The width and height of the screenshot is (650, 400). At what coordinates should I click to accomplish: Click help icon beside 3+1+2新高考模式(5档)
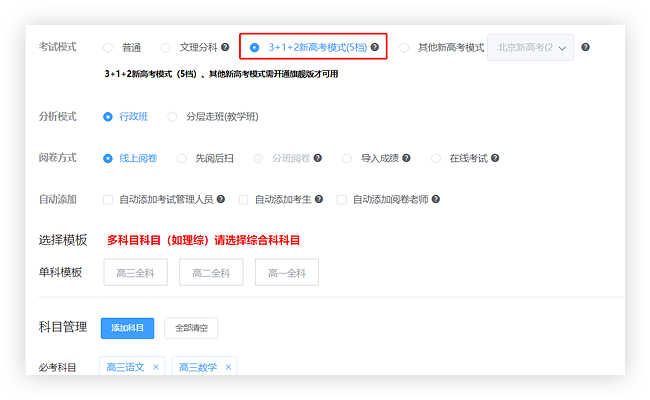coord(375,47)
